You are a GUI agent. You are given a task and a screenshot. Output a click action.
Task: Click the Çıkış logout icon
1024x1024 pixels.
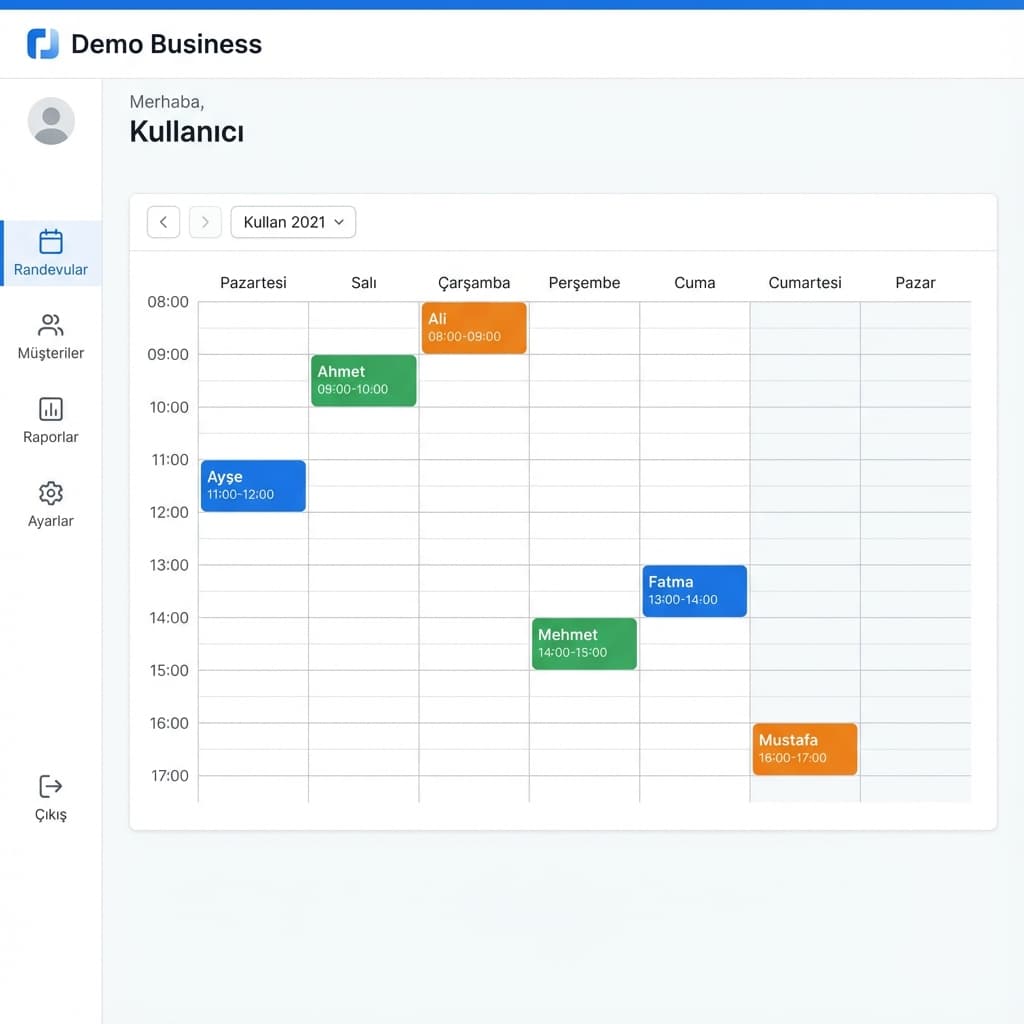[51, 786]
